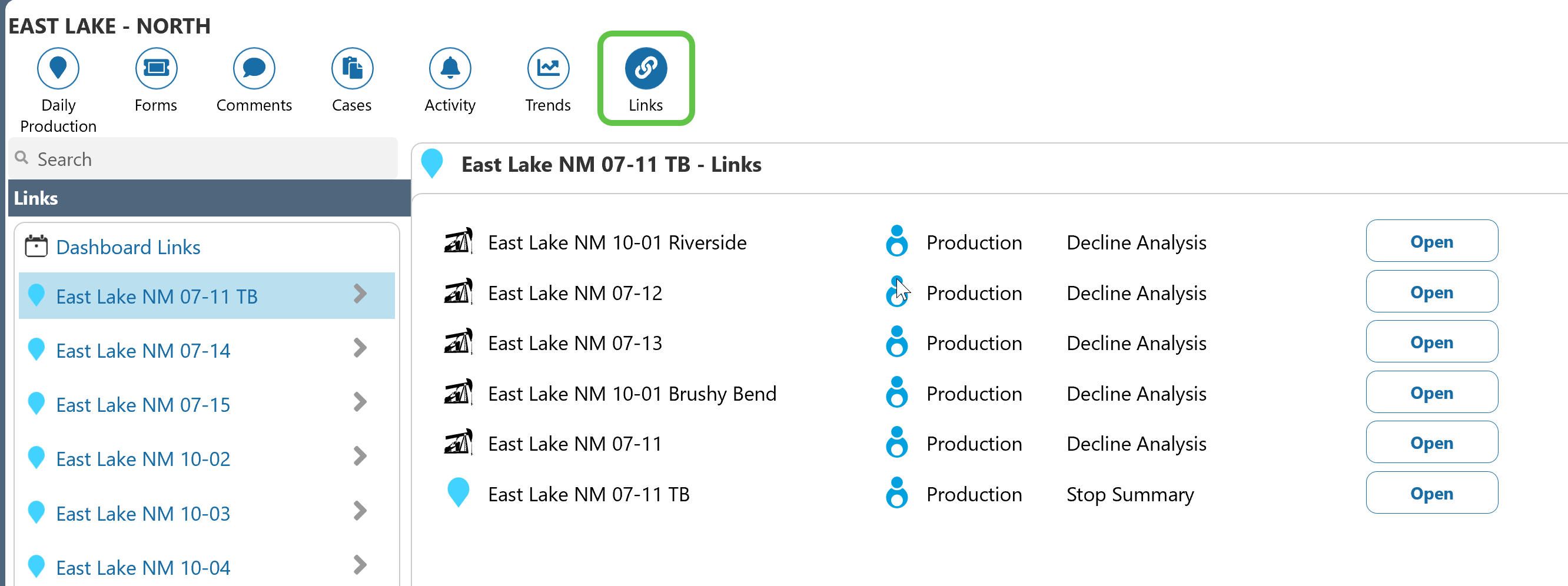This screenshot has height=586, width=1568.
Task: Click the Dashboard Links text link
Action: pos(128,247)
